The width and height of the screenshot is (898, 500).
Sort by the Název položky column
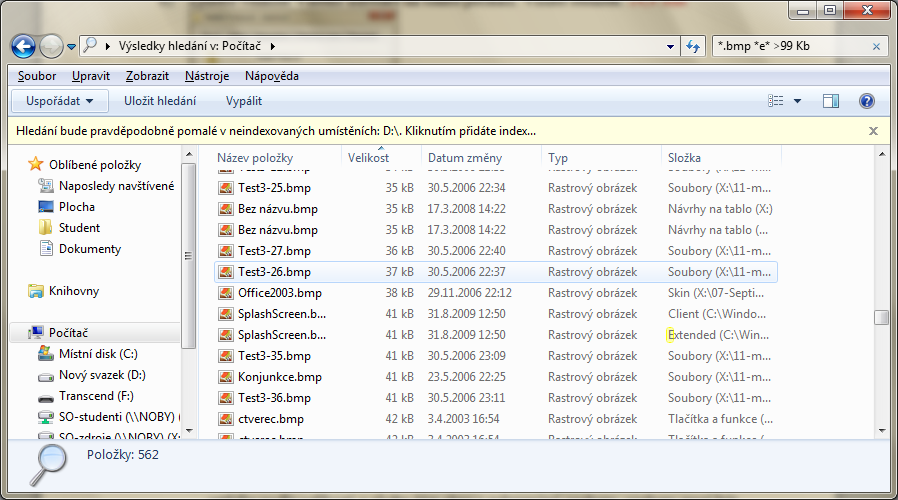coord(255,158)
